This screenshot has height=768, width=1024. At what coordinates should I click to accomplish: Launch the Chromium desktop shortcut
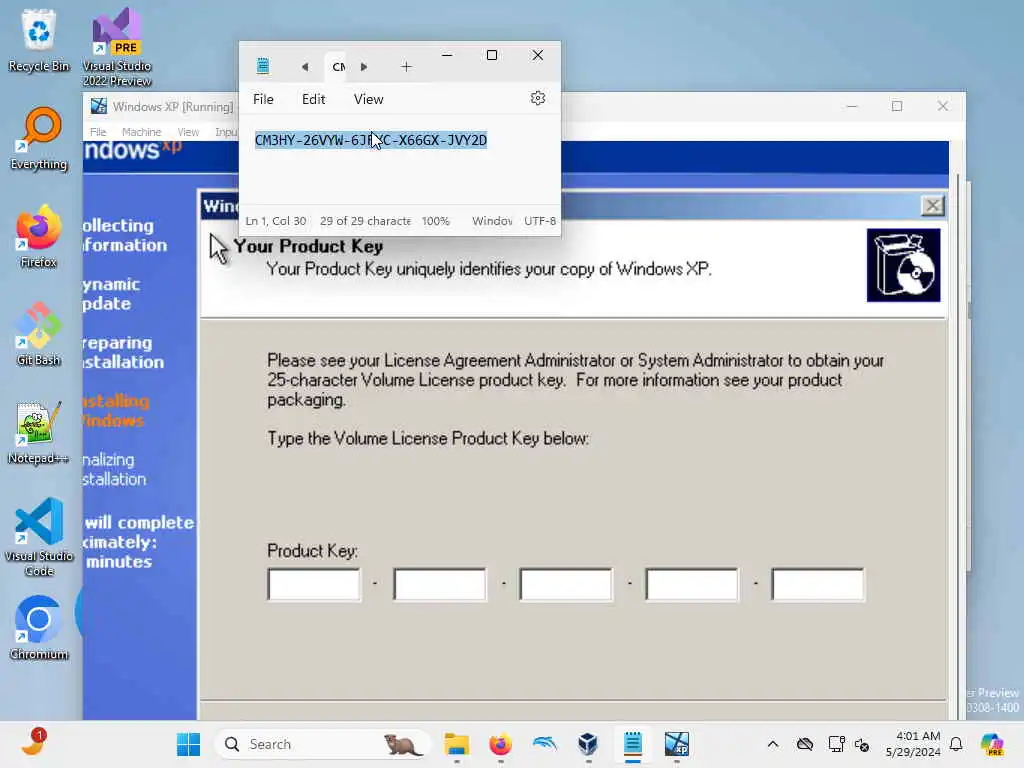[x=39, y=628]
